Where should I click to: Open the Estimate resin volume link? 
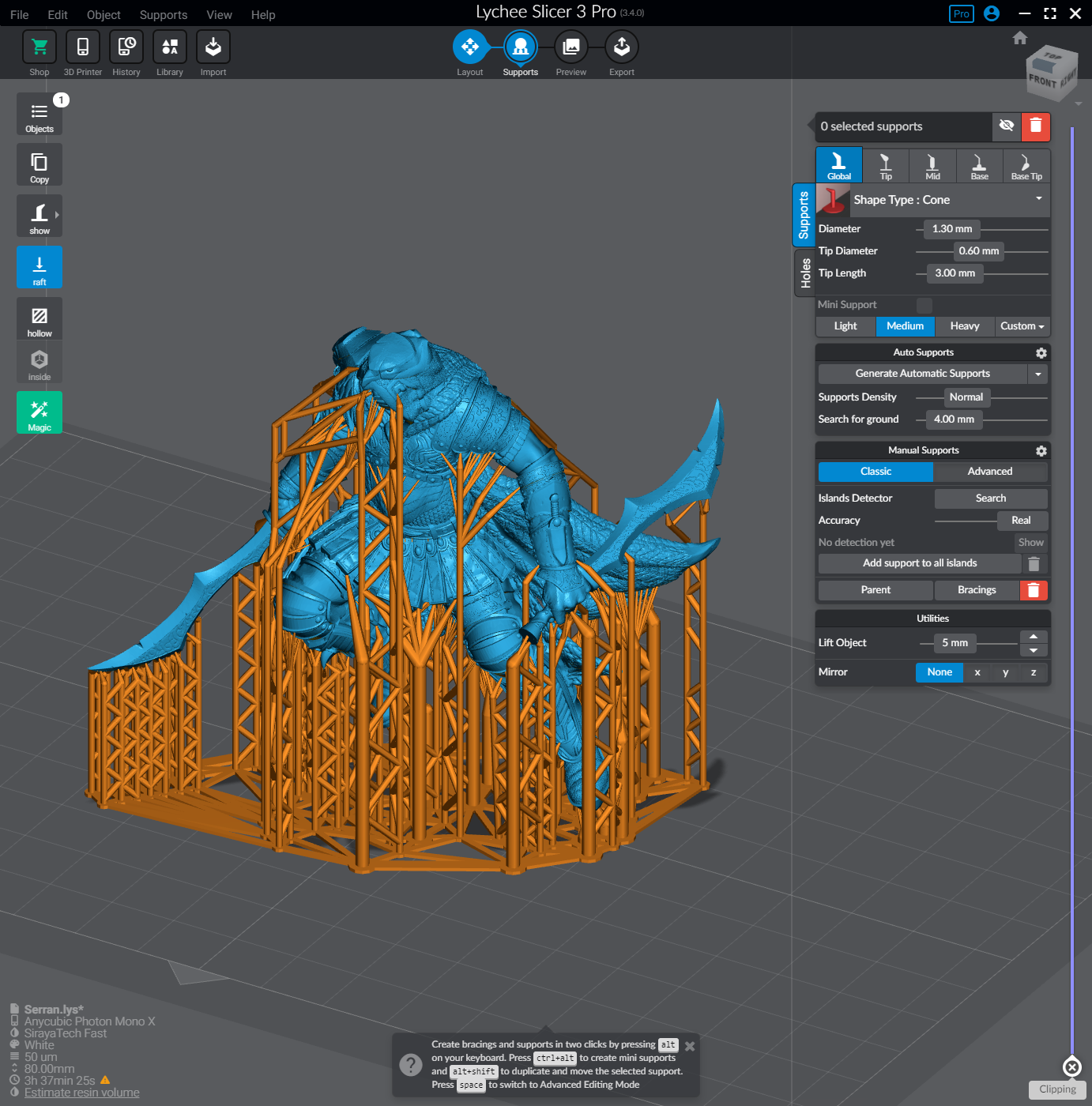pyautogui.click(x=81, y=1093)
